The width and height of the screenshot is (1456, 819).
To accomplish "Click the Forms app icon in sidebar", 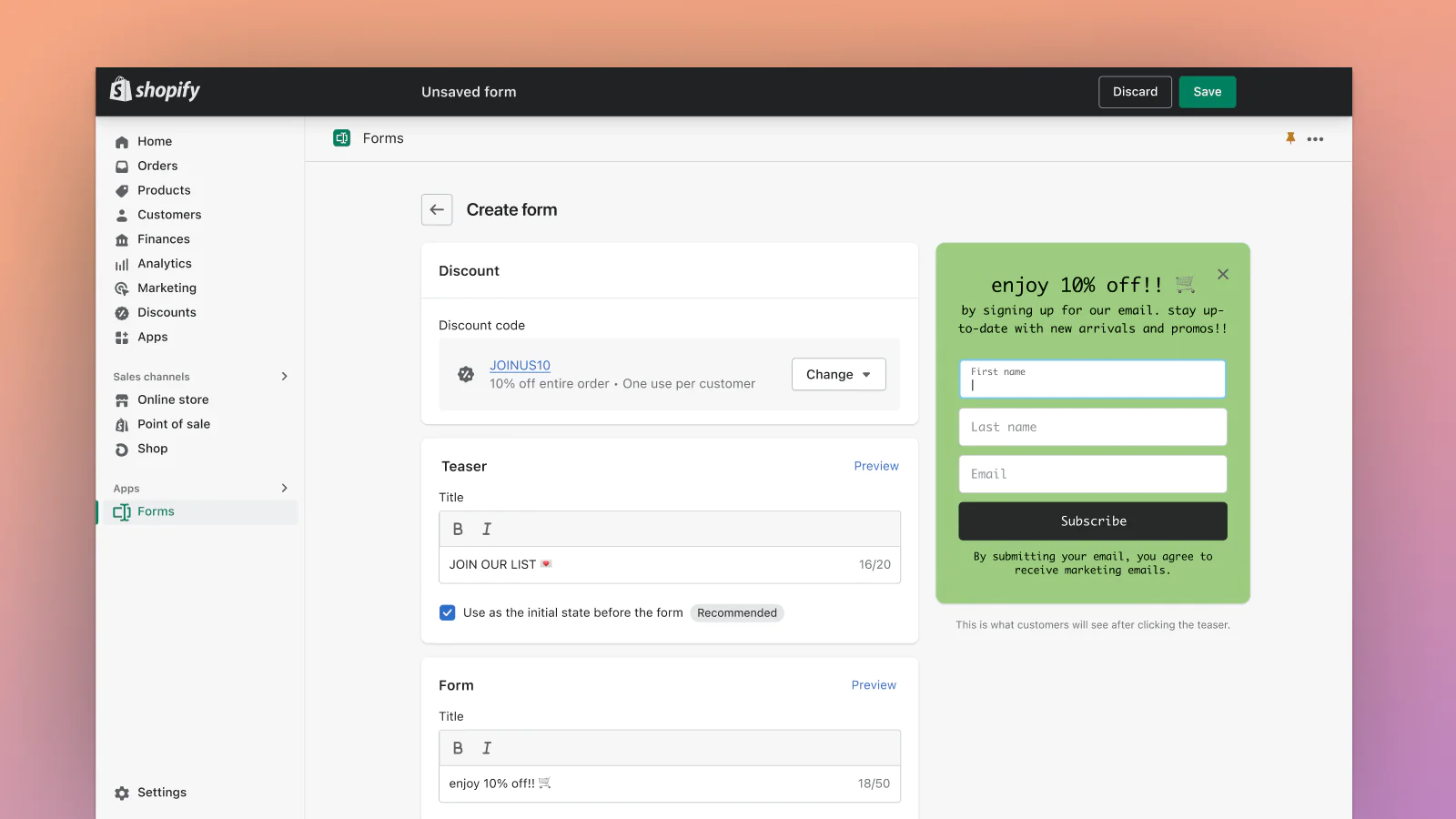I will [x=122, y=512].
